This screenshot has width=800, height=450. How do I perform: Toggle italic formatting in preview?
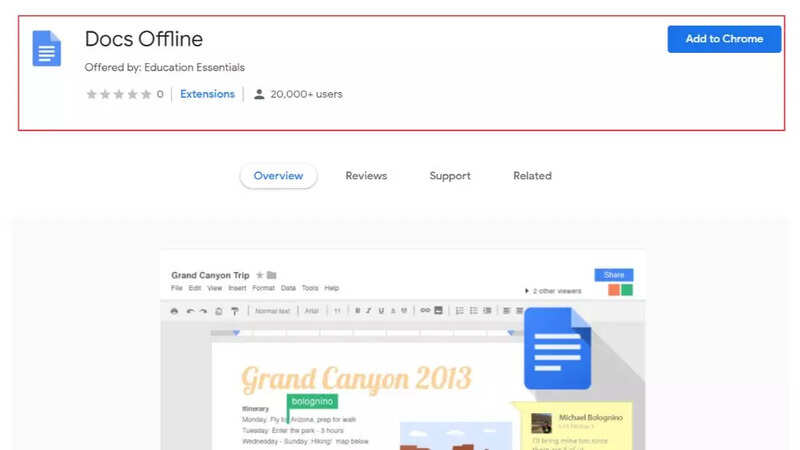coord(368,311)
